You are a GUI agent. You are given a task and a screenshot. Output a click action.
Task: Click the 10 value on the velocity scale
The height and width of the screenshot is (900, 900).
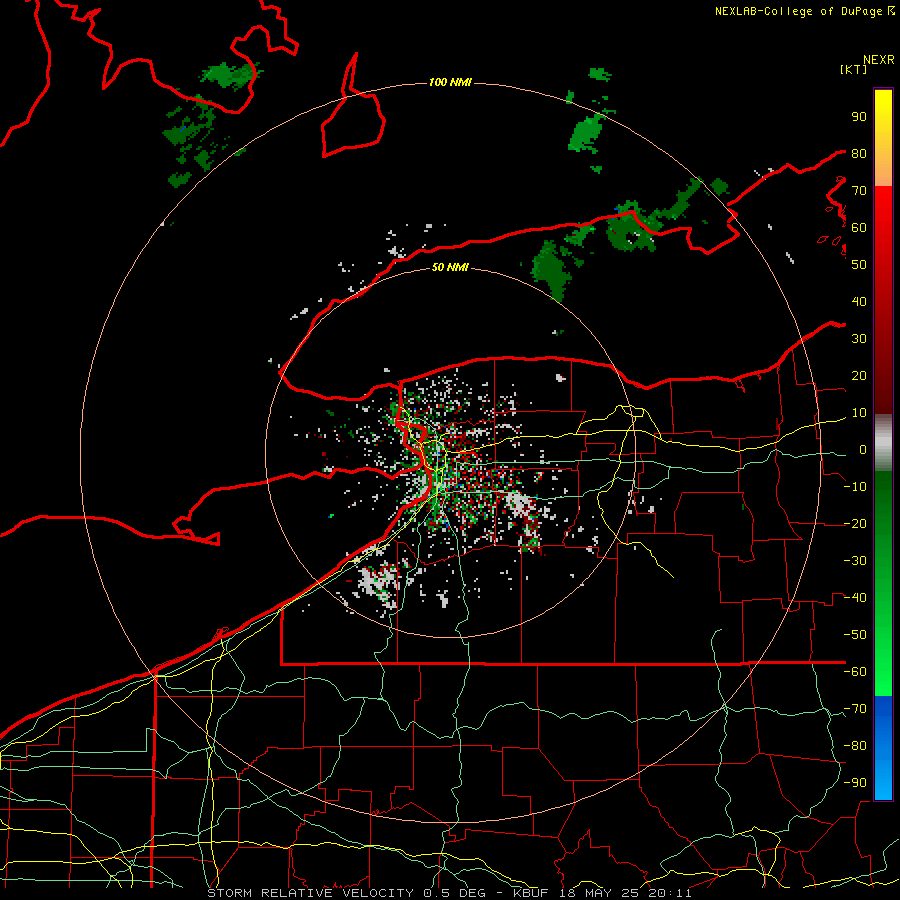click(x=859, y=413)
